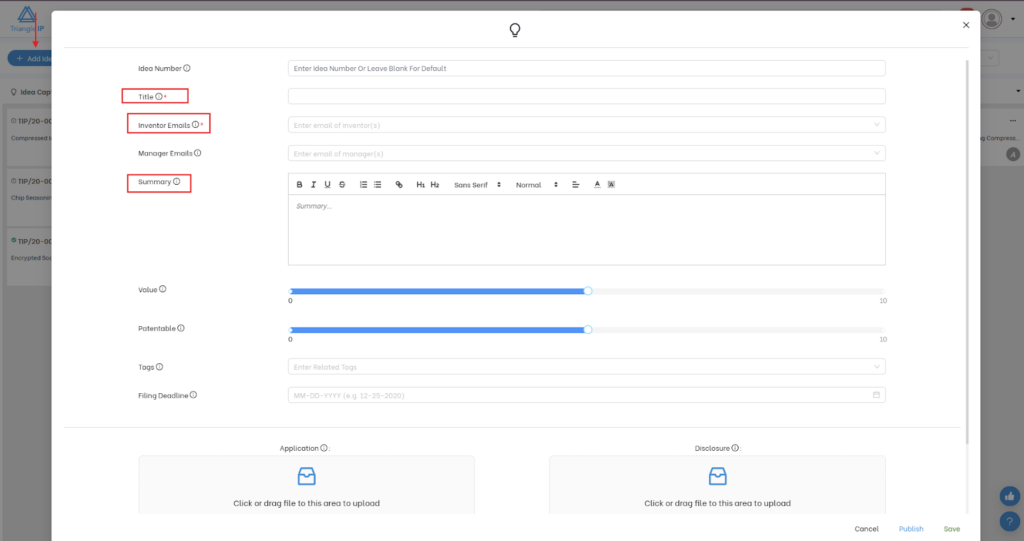Toggle bold formatting in Summary editor
The width and height of the screenshot is (1024, 541).
pos(299,185)
